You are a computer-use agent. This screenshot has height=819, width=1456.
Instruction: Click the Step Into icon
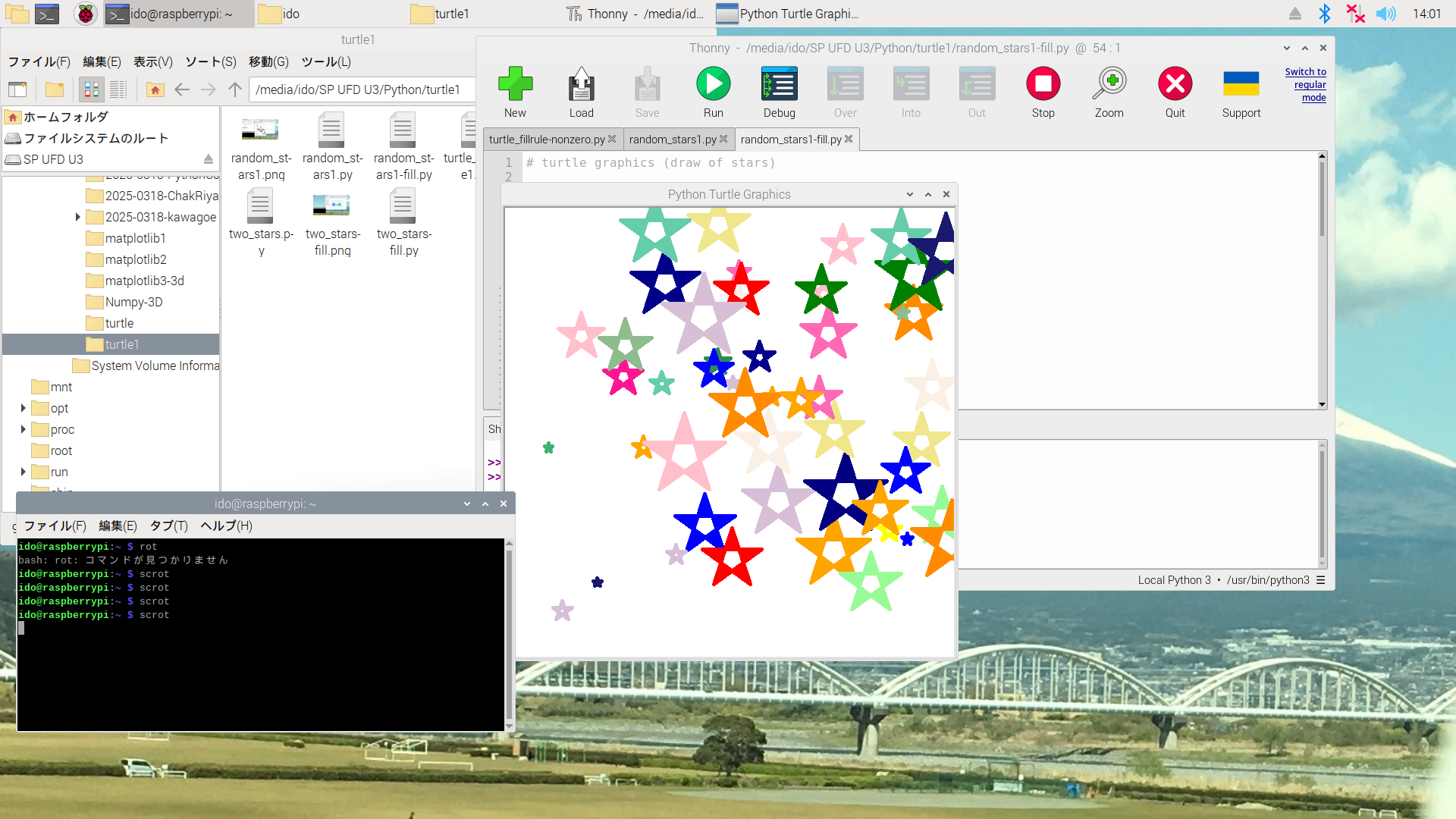911,84
